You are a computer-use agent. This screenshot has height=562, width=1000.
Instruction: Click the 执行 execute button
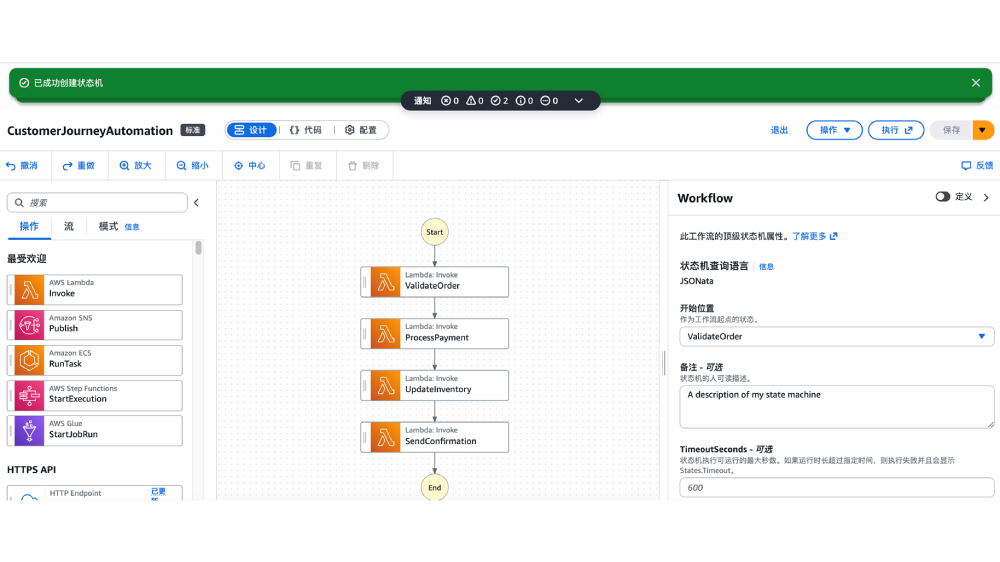896,130
